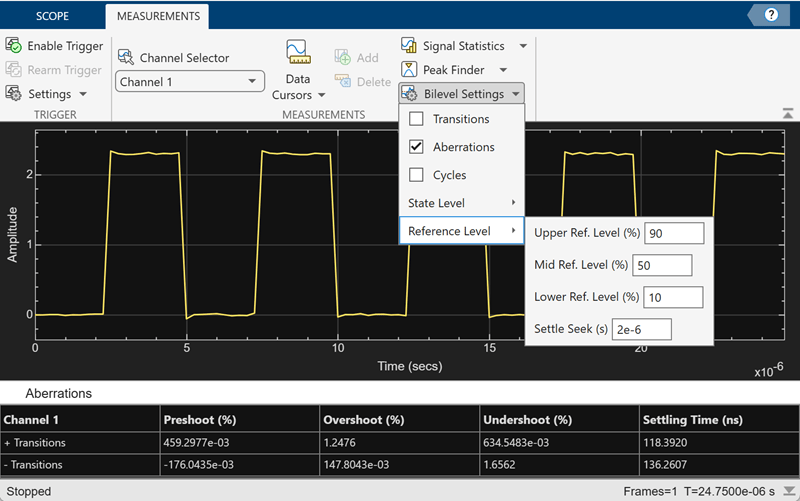Expand the Data Cursors dropdown arrow
The width and height of the screenshot is (800, 501).
click(321, 95)
